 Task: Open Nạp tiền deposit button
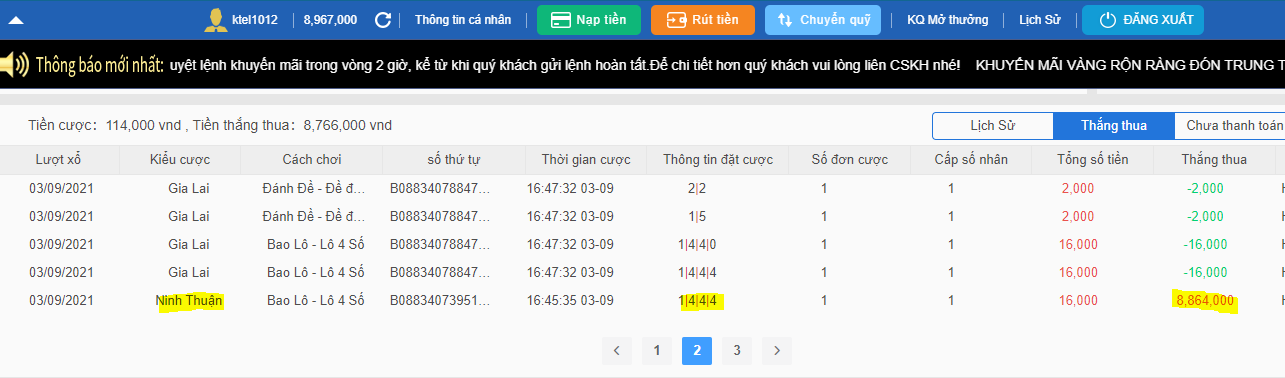click(589, 20)
